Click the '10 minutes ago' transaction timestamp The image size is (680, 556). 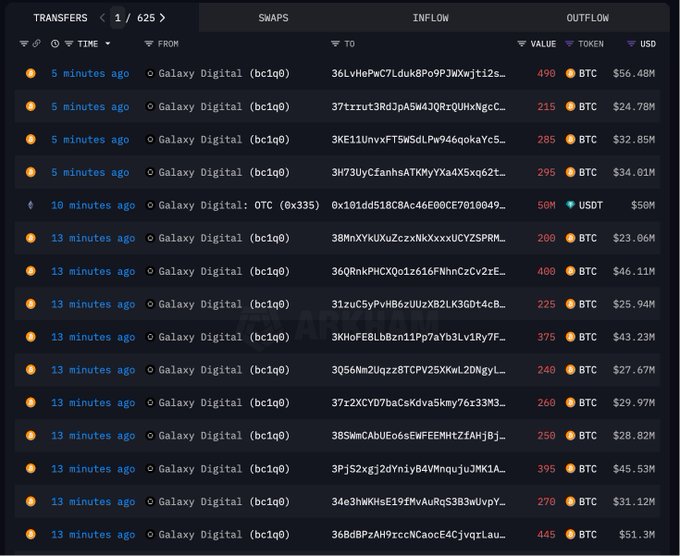pyautogui.click(x=93, y=205)
